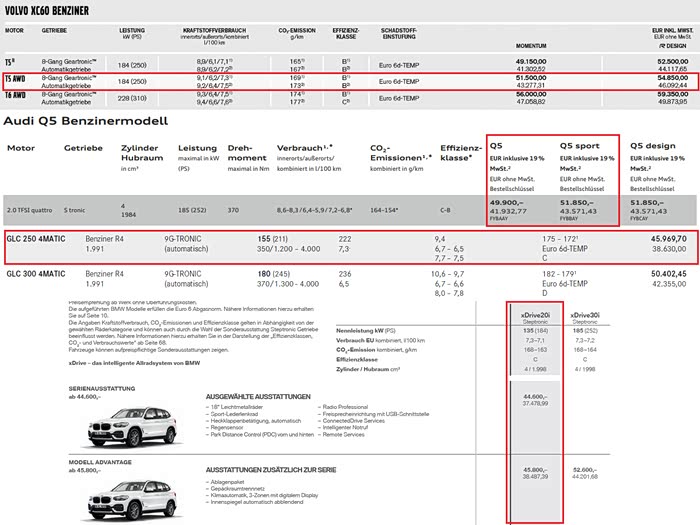Click the GLC 250 4MATIC model name
700x525 pixels.
36,239
